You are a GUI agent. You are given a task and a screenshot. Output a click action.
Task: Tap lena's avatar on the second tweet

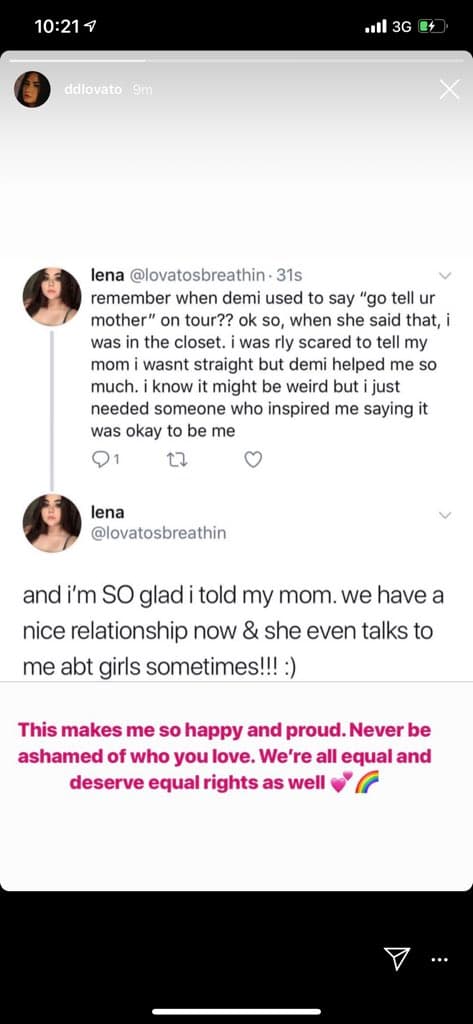[52, 523]
